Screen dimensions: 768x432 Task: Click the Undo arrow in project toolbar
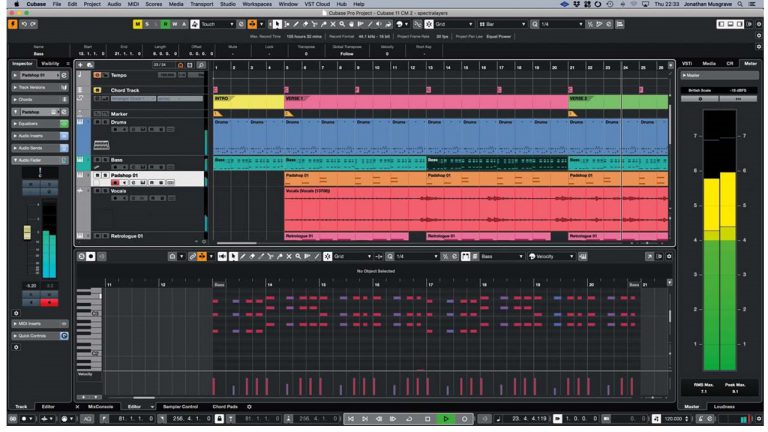click(x=24, y=24)
